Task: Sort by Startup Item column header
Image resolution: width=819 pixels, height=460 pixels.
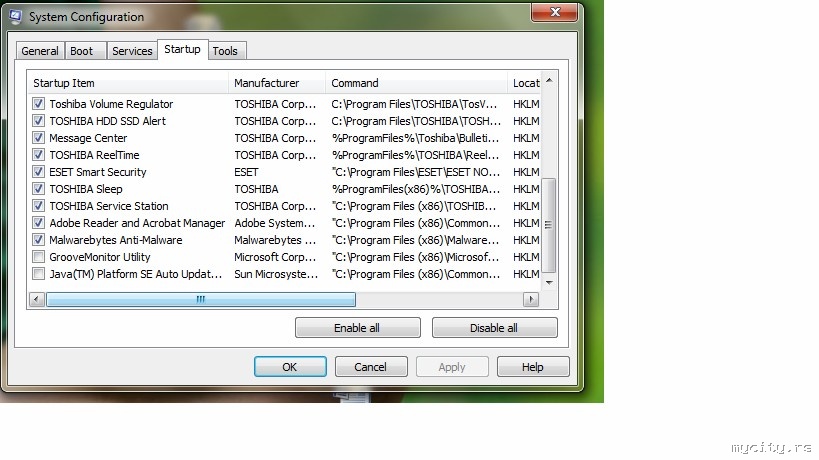Action: click(x=128, y=83)
